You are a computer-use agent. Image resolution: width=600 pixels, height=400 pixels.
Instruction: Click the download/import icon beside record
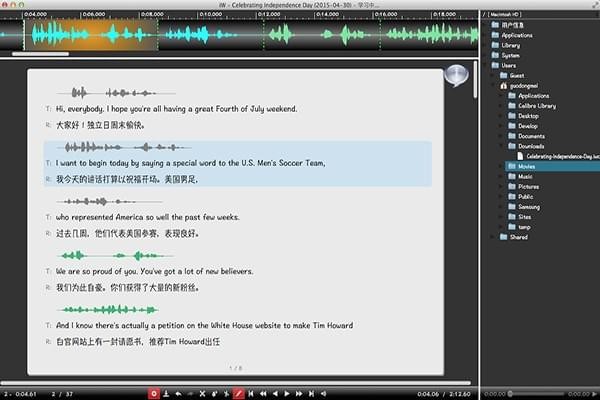[x=166, y=393]
